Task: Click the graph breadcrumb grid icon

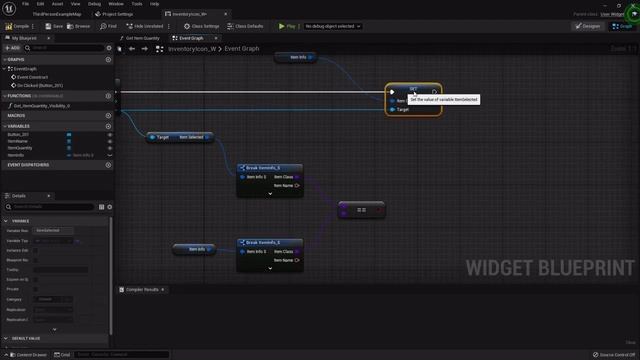Action: (160, 49)
